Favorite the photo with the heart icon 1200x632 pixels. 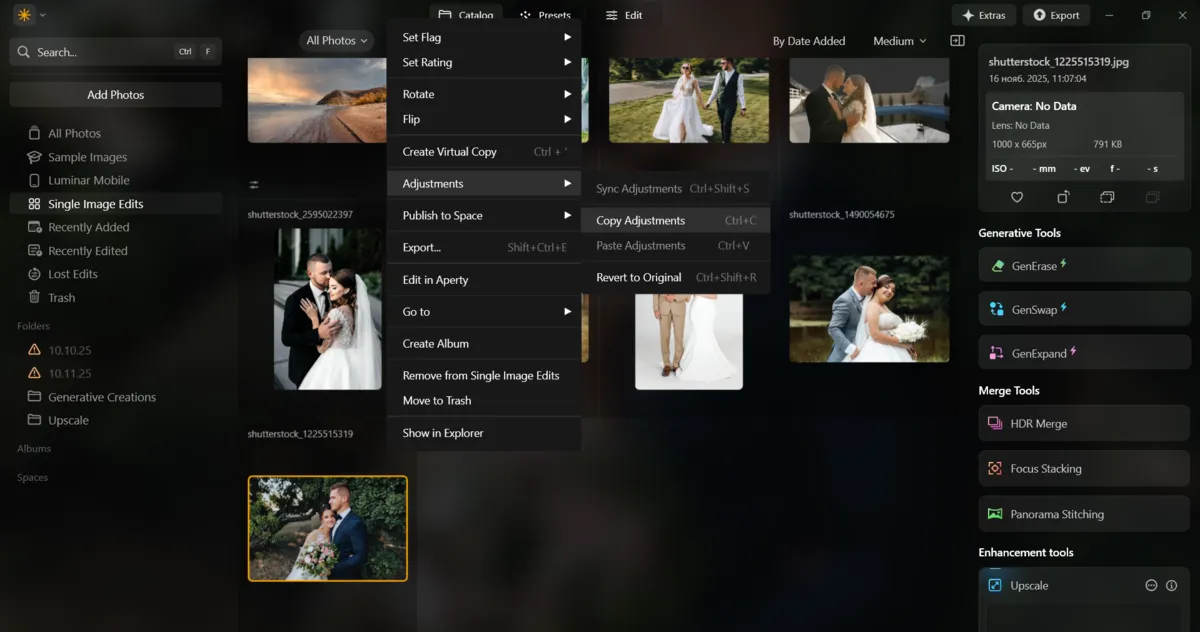[x=1017, y=197]
